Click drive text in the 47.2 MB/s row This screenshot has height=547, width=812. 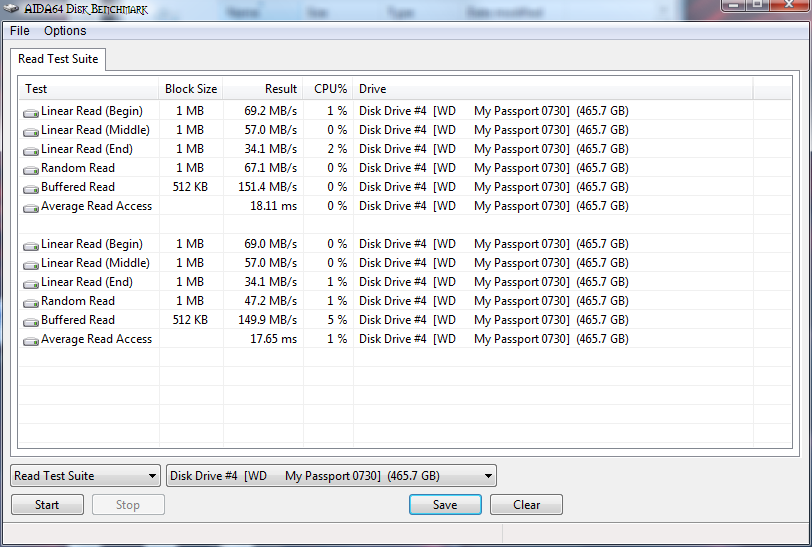click(x=494, y=301)
